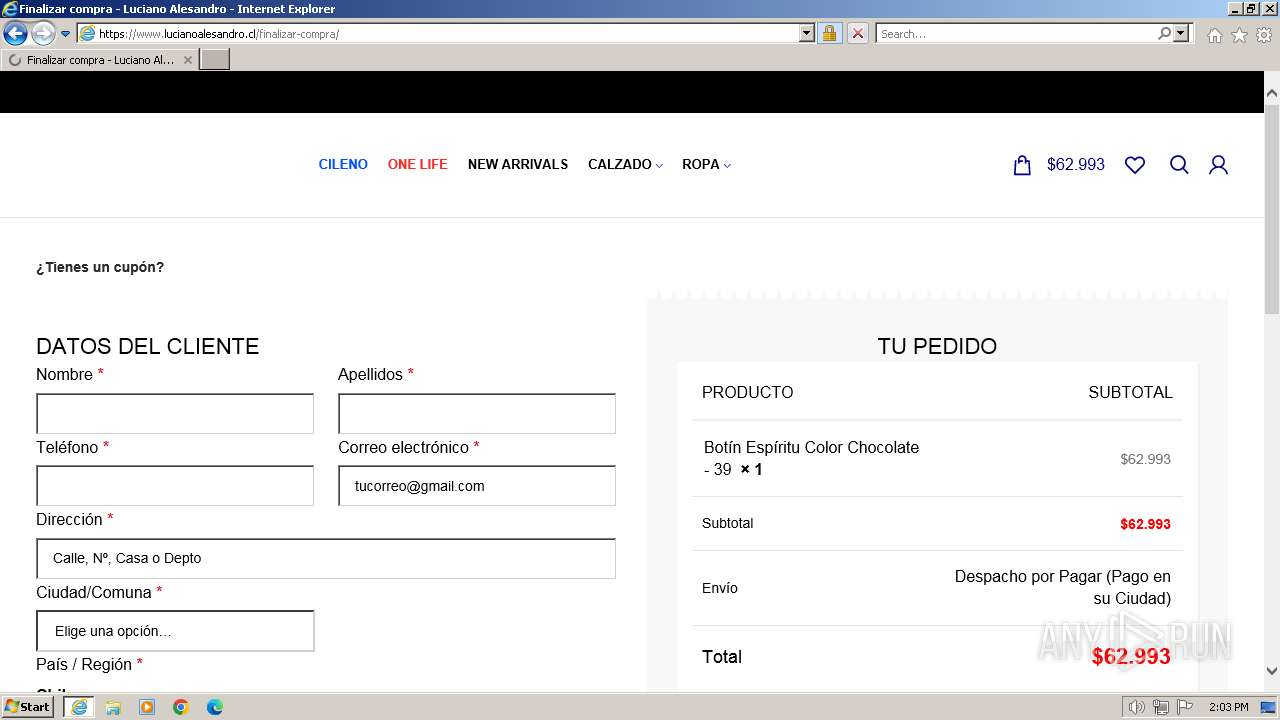Start search with the browser magnifier icon
The width and height of the screenshot is (1280, 720).
1164,33
